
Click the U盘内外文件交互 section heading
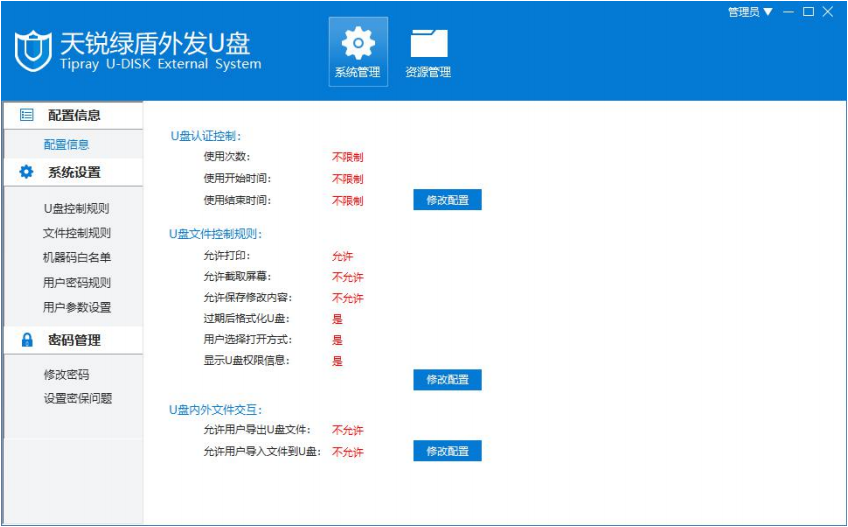point(216,410)
